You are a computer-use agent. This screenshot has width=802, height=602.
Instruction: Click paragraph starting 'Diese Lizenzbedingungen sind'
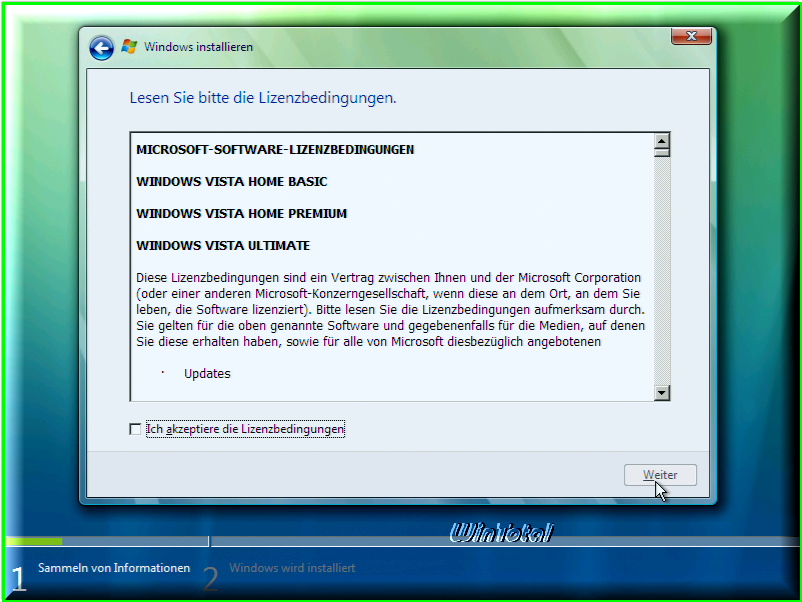pos(390,309)
